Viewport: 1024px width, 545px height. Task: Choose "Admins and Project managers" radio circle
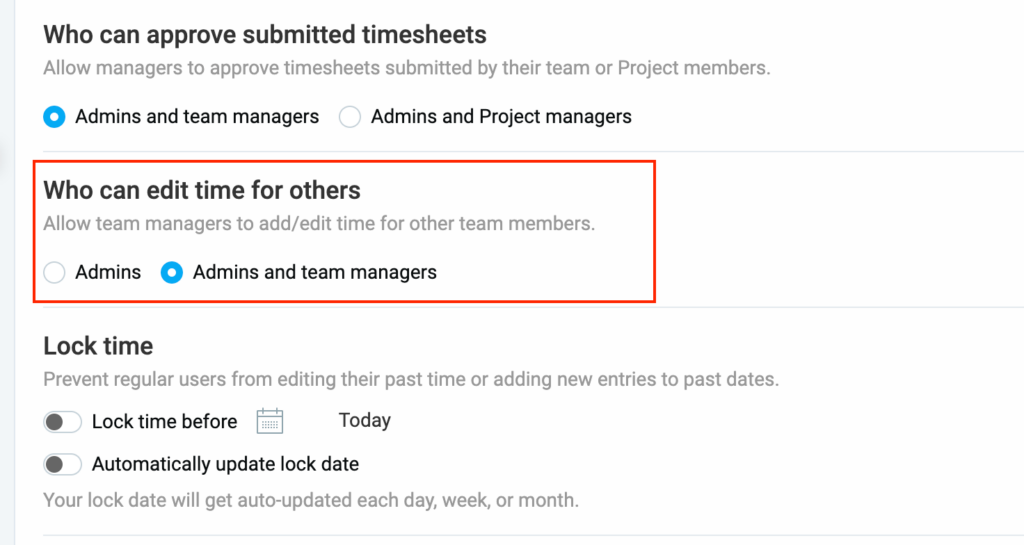(349, 117)
